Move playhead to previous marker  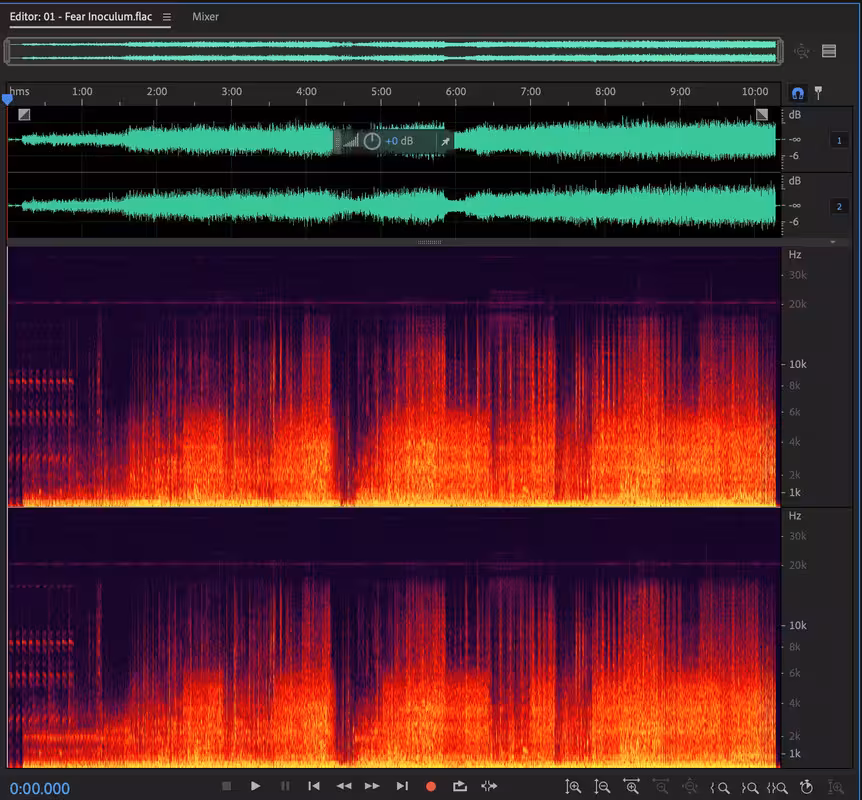(x=314, y=786)
